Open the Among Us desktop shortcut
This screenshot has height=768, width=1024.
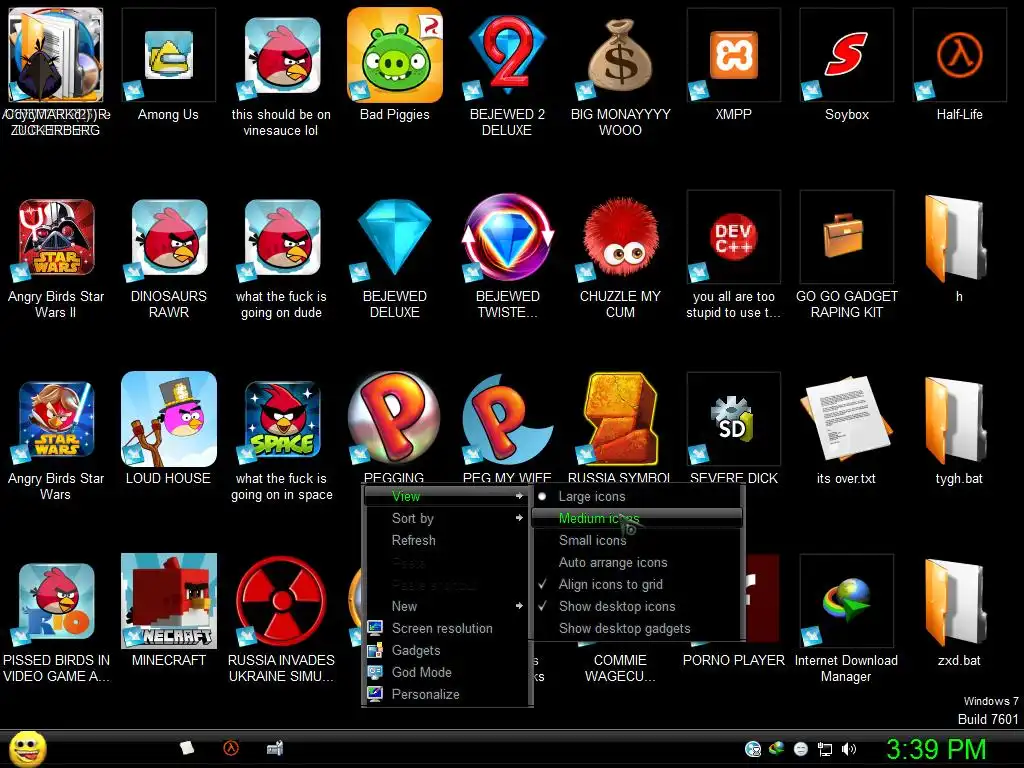coord(168,56)
